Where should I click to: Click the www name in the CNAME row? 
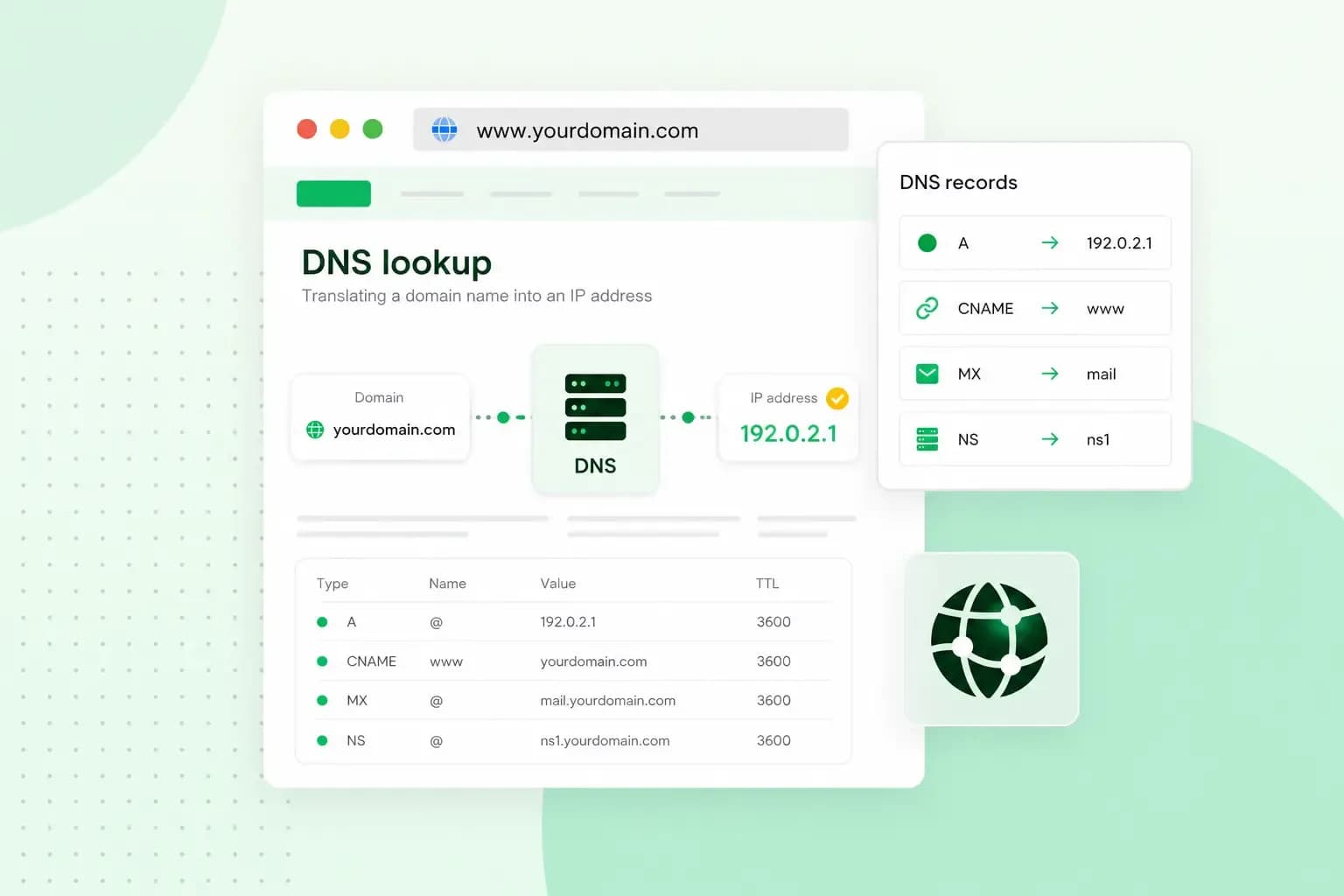click(446, 662)
